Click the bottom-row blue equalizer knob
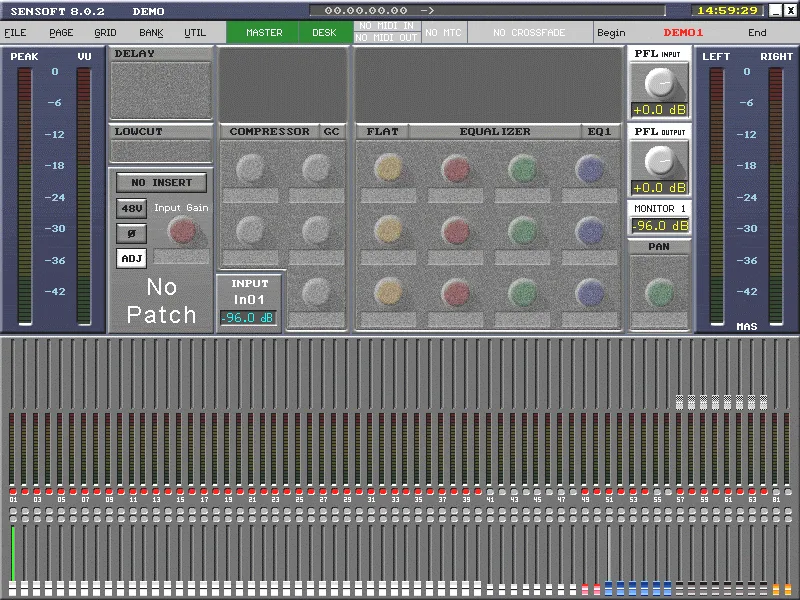Image resolution: width=800 pixels, height=600 pixels. point(589,293)
